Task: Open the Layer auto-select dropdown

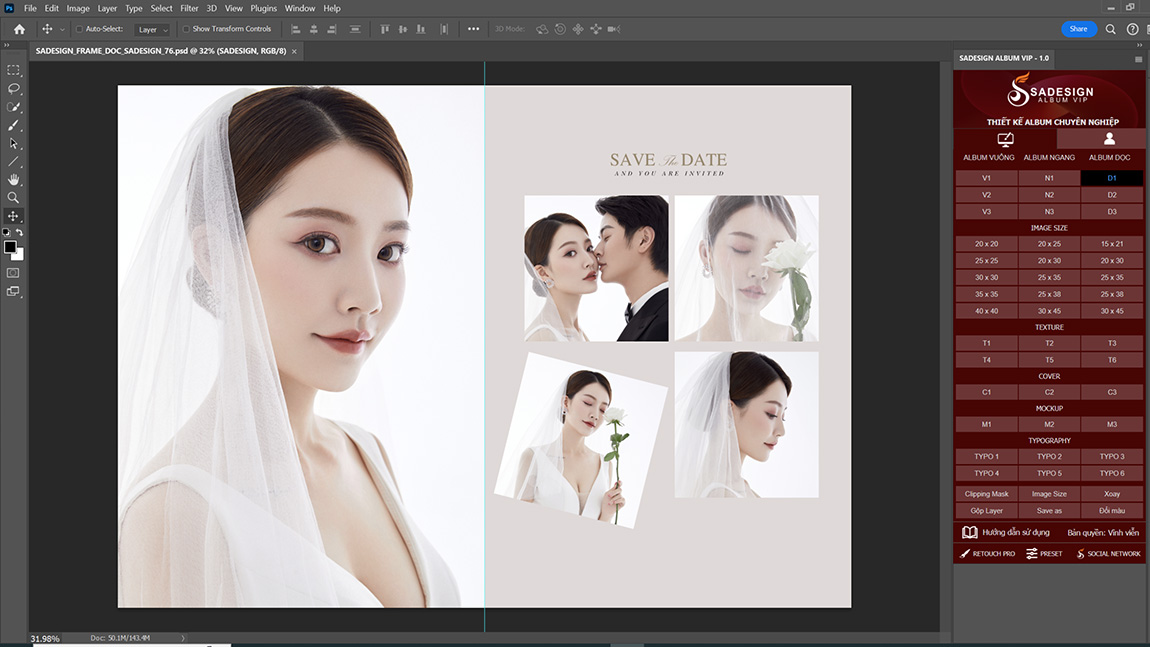Action: 152,29
